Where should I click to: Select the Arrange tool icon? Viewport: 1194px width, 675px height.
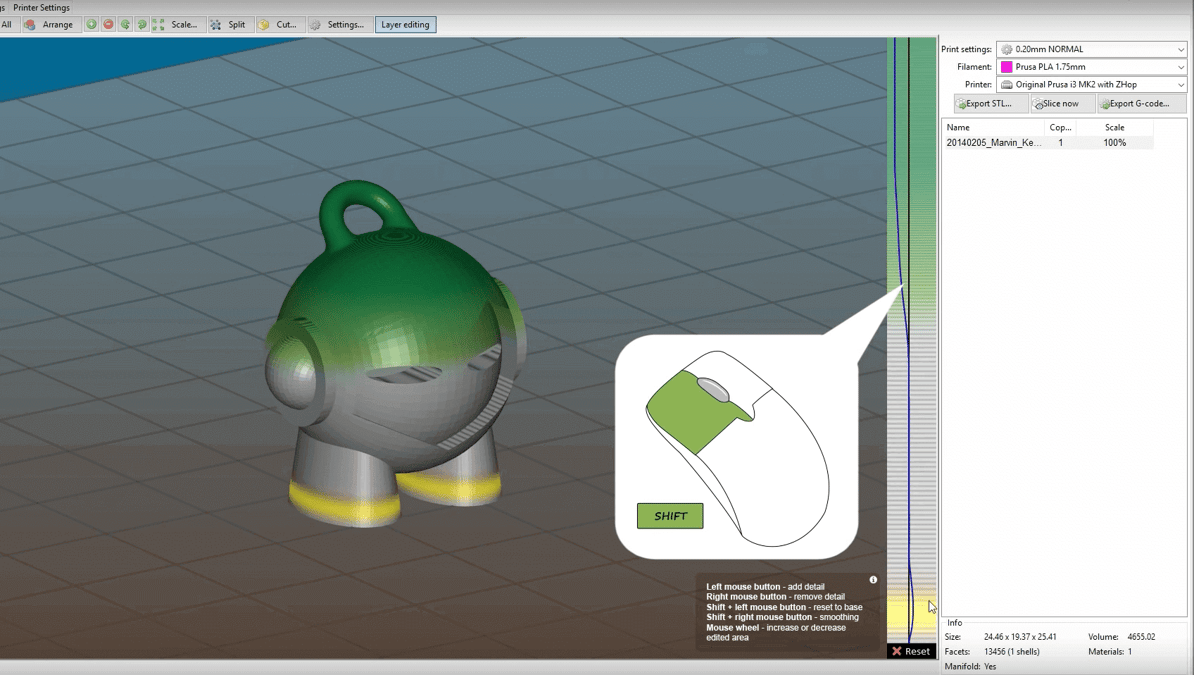pos(31,24)
